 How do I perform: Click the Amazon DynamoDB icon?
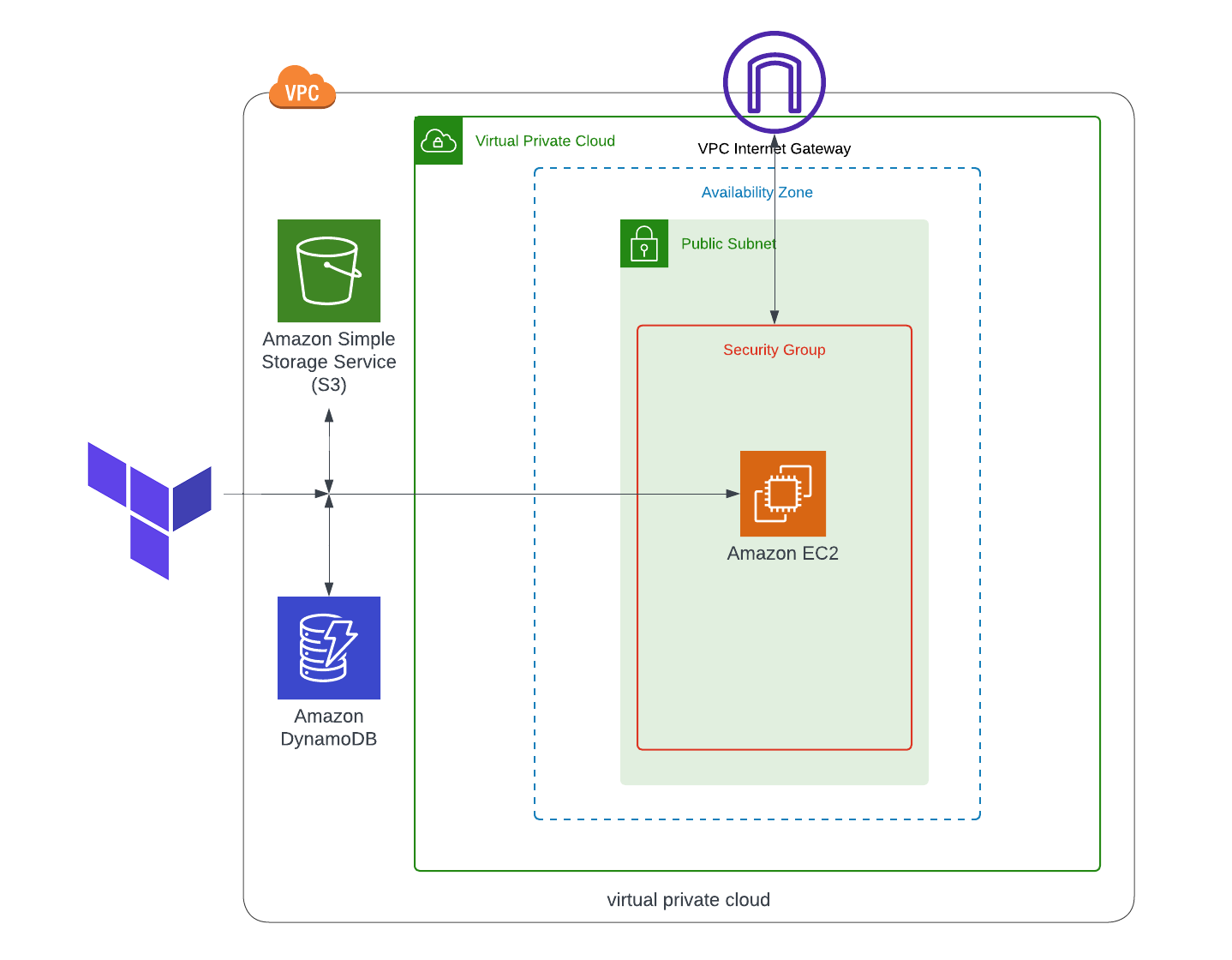coord(329,648)
